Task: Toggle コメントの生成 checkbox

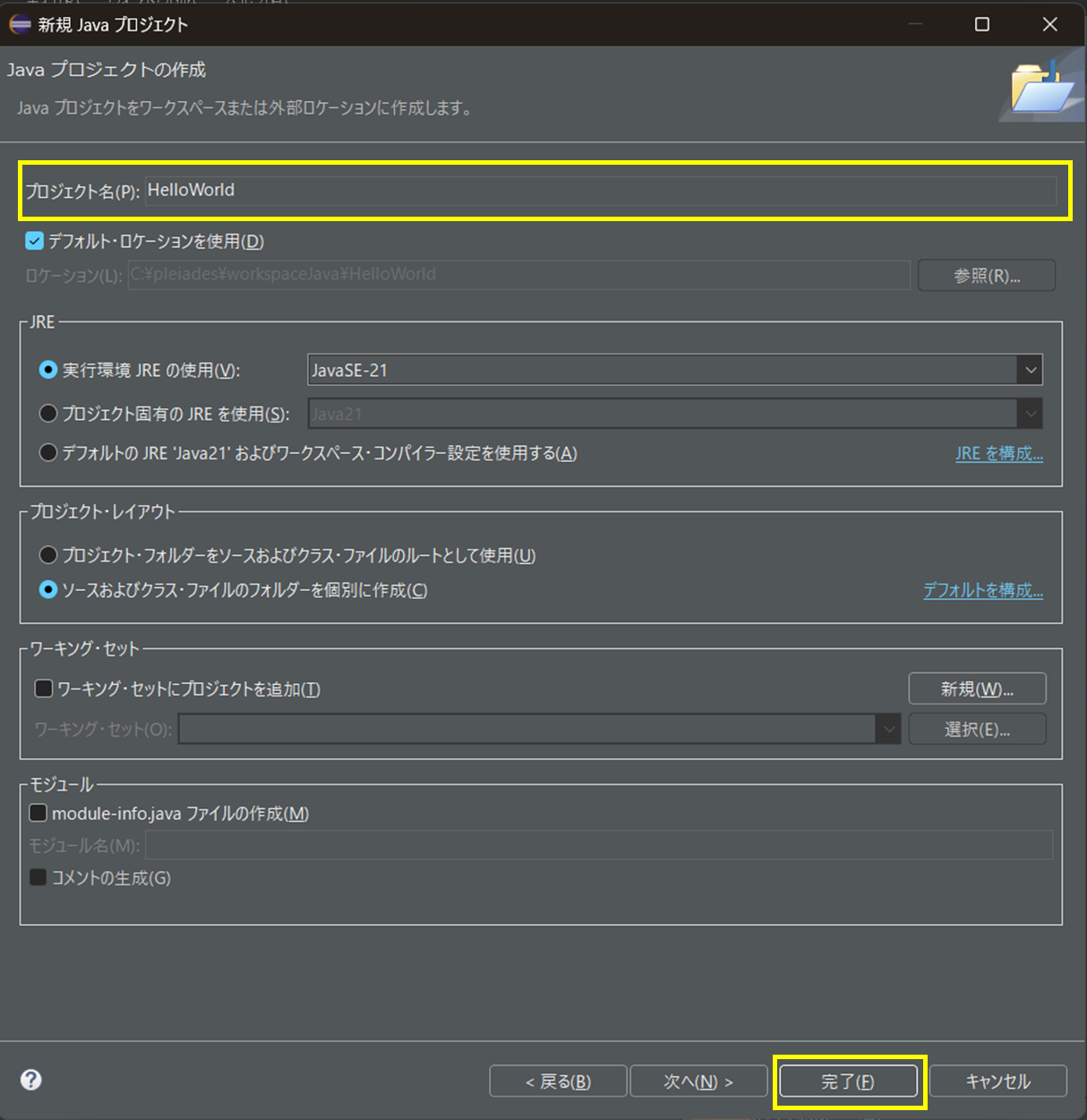Action: [x=38, y=877]
